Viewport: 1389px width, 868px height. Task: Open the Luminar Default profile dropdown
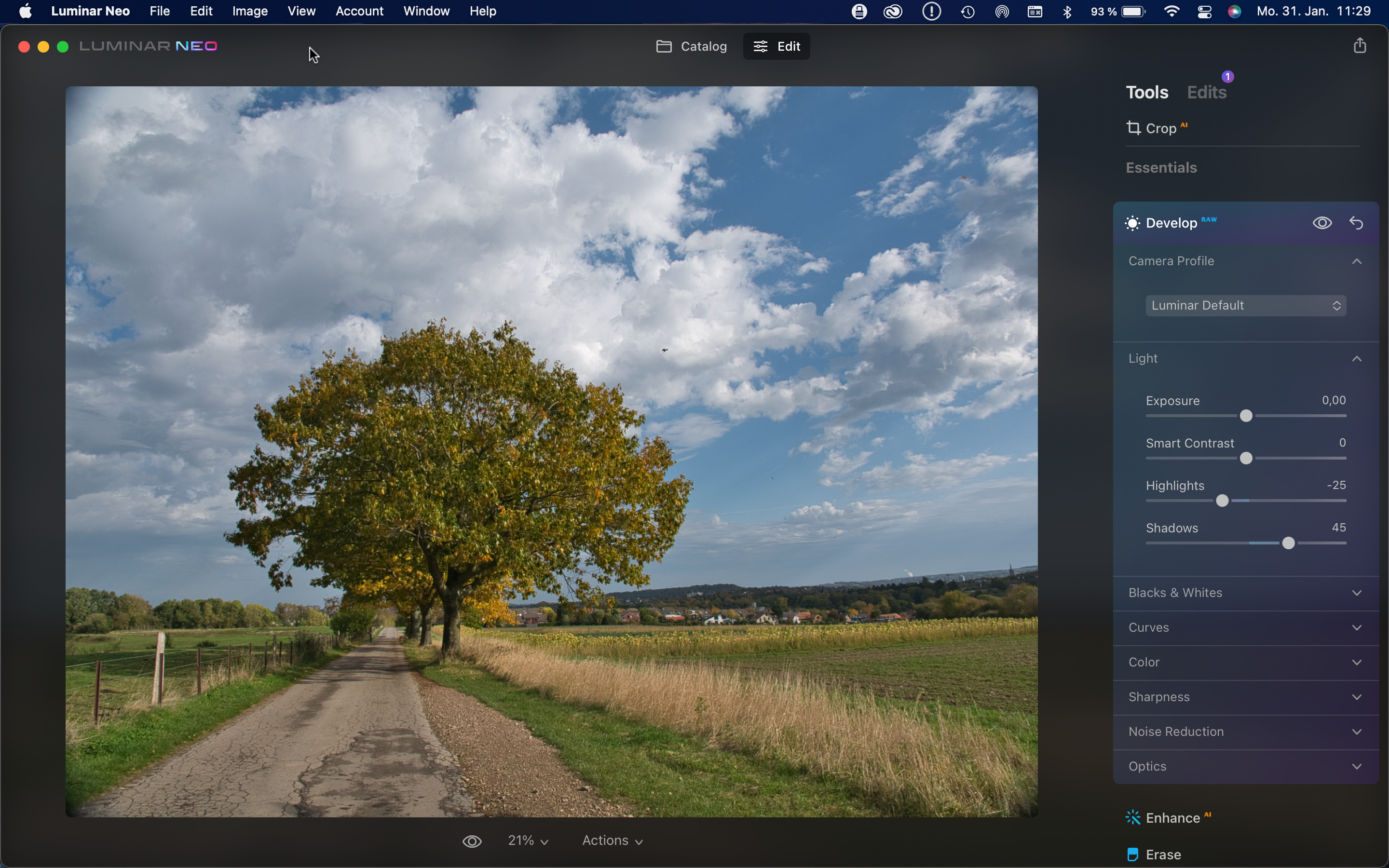point(1245,305)
